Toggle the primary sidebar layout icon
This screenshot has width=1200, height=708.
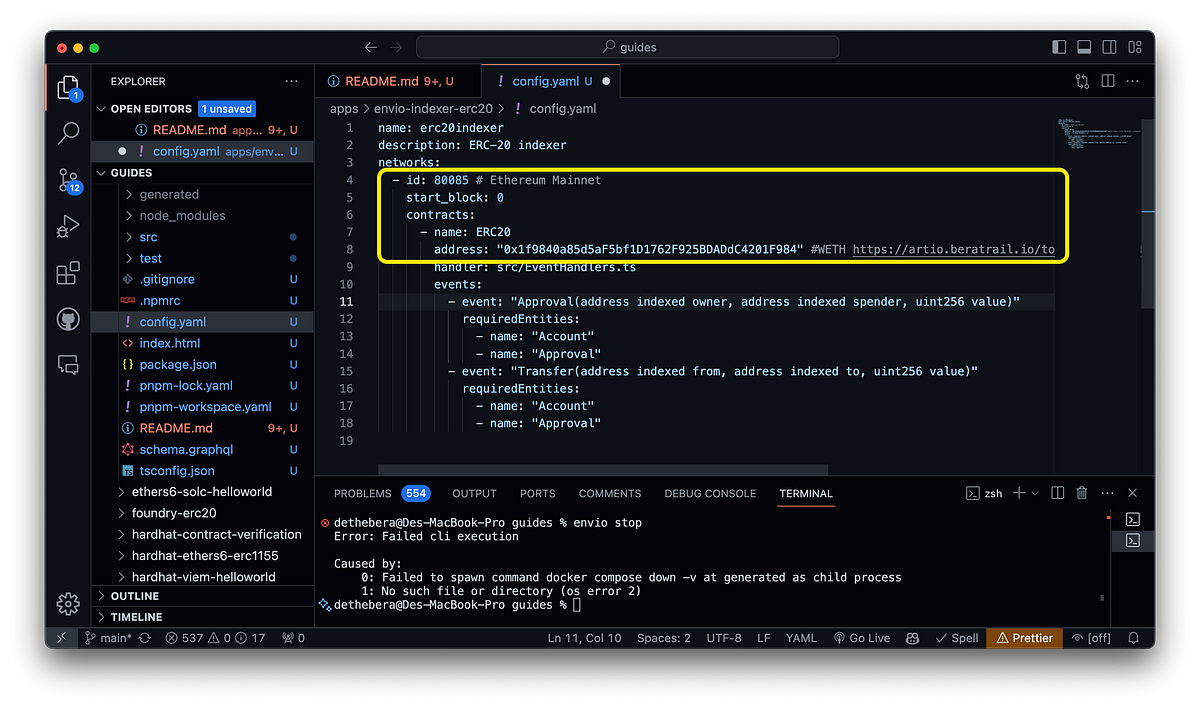[x=1059, y=47]
